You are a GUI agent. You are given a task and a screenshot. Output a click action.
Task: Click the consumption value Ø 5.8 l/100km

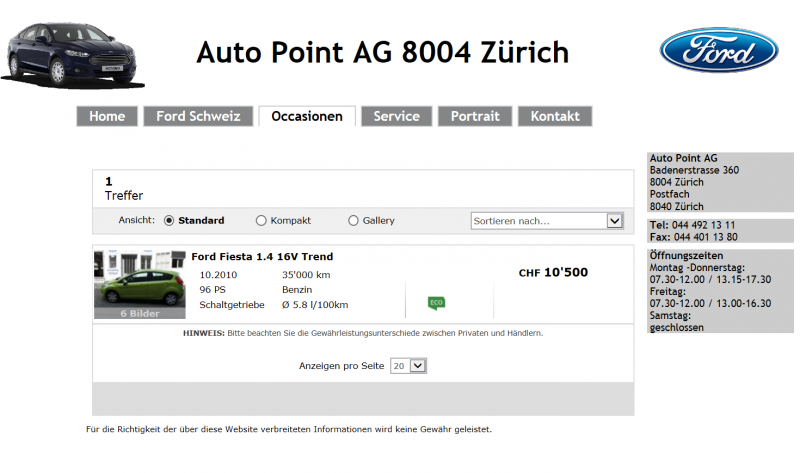(x=315, y=305)
